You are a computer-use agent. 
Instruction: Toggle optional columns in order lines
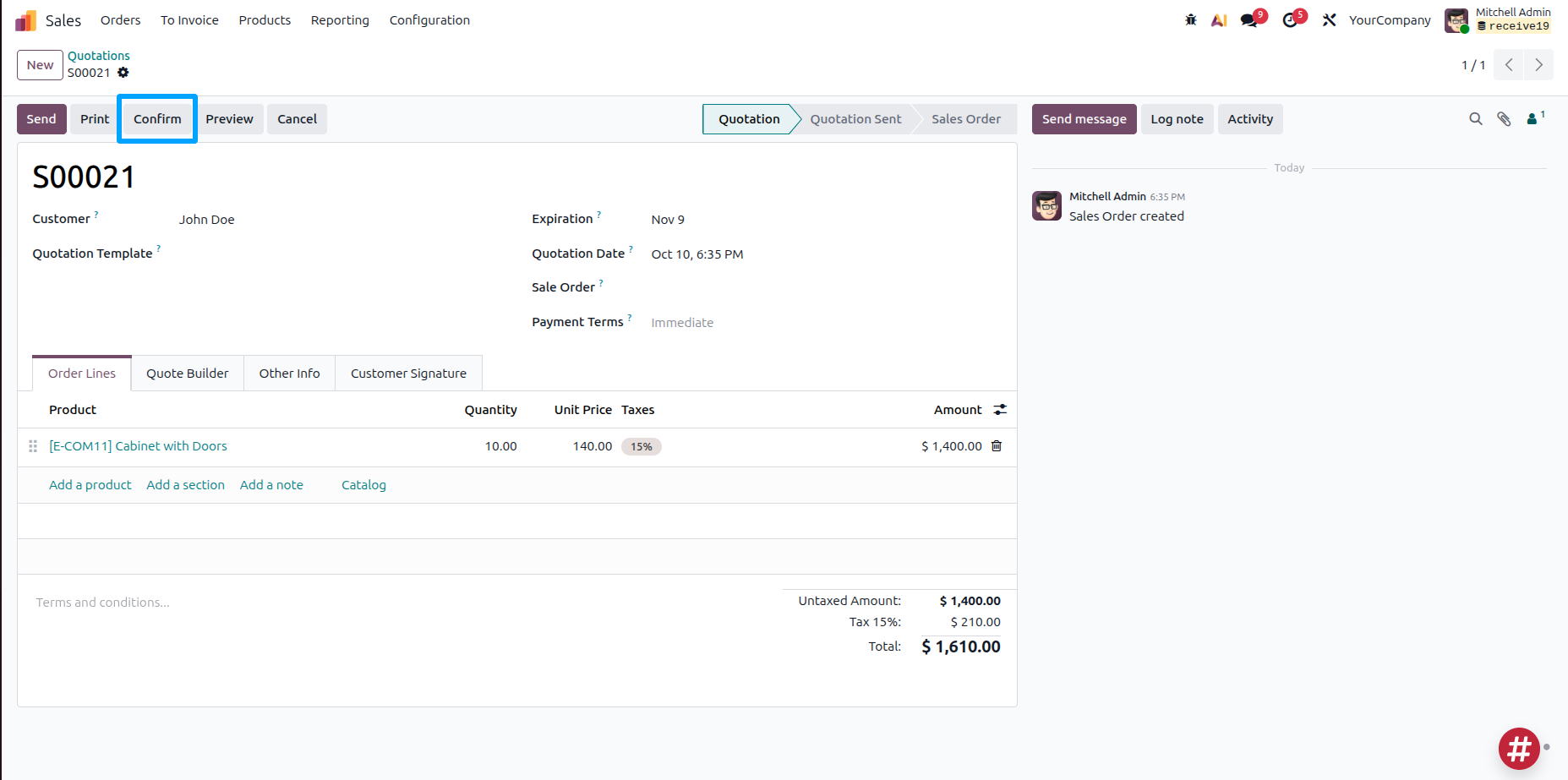click(1000, 410)
